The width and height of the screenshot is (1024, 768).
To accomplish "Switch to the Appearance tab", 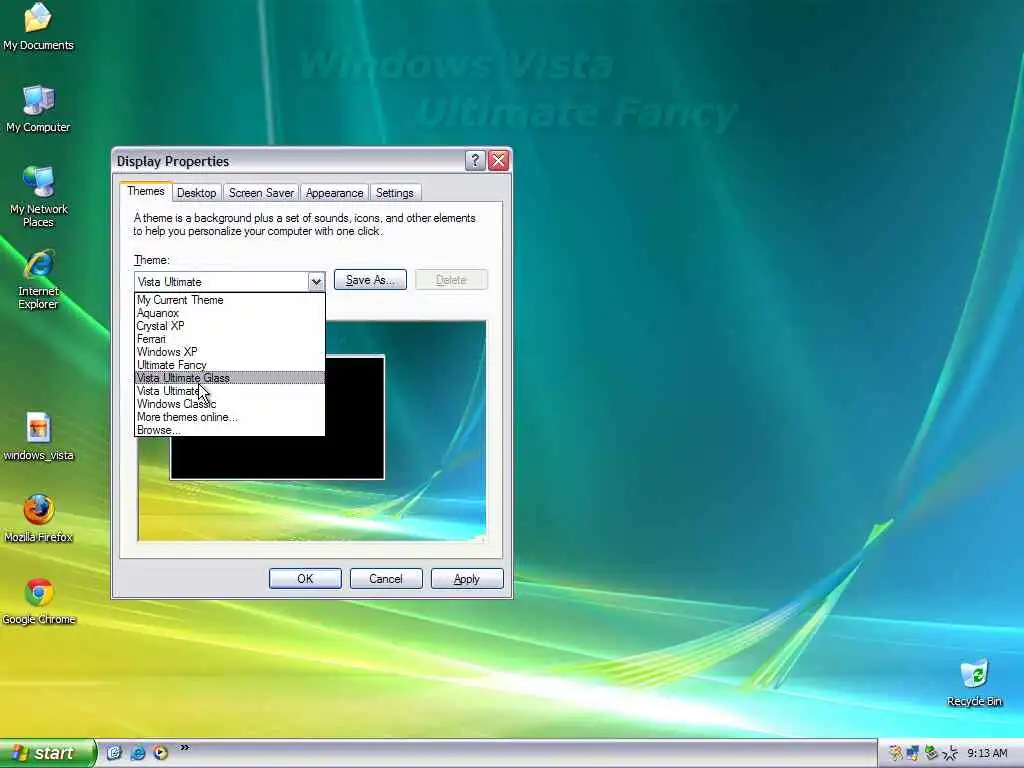I will pyautogui.click(x=334, y=193).
